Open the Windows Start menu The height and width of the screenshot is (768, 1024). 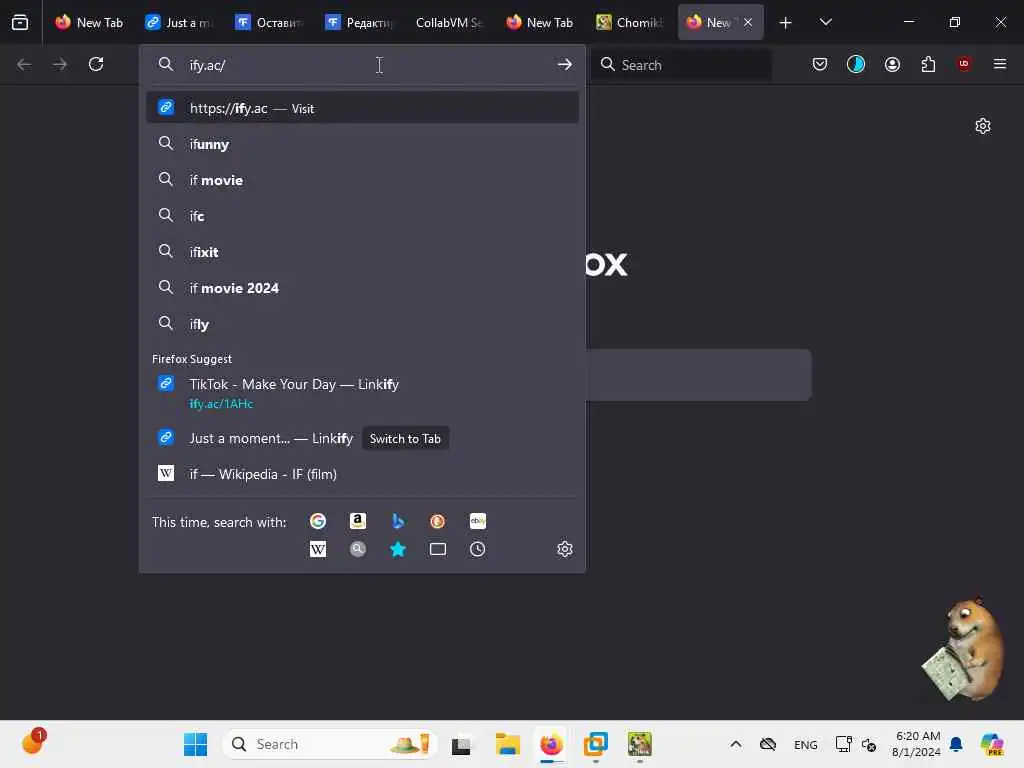coord(195,744)
